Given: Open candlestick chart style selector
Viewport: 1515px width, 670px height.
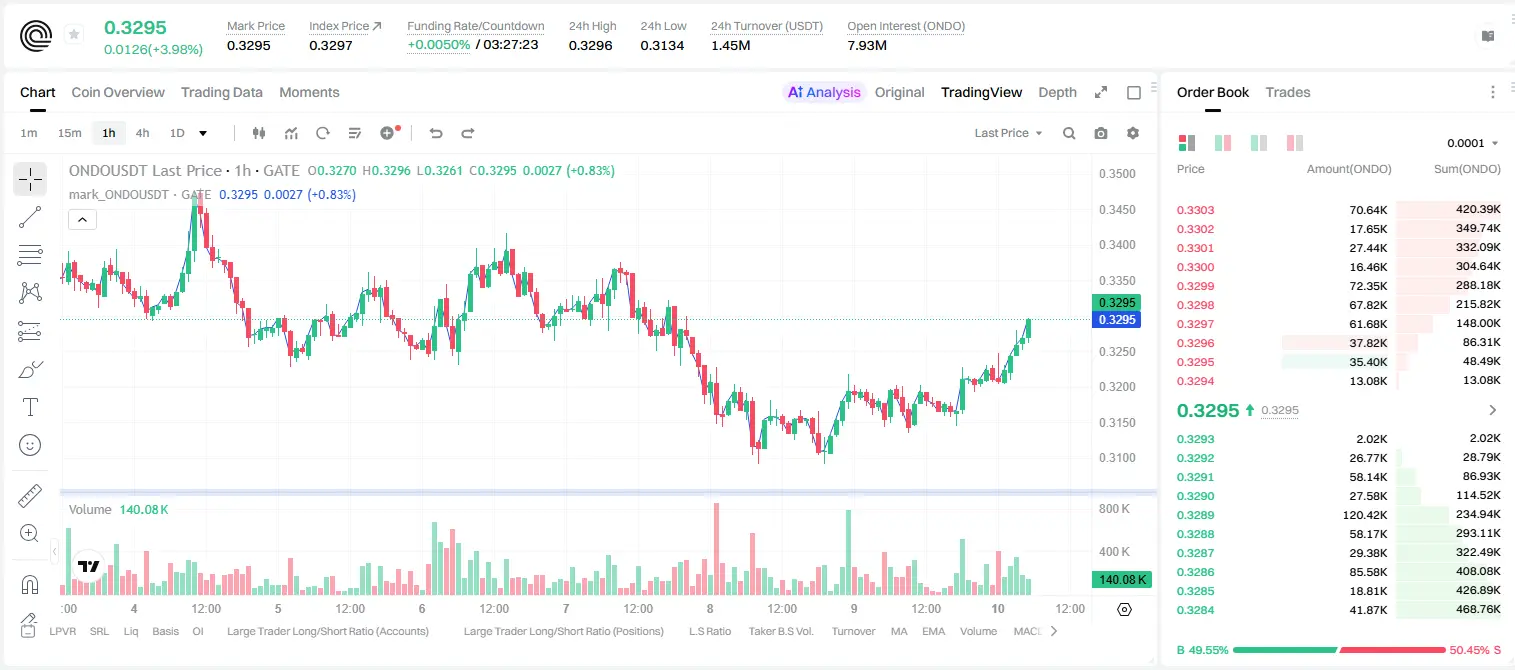Looking at the screenshot, I should (x=259, y=133).
